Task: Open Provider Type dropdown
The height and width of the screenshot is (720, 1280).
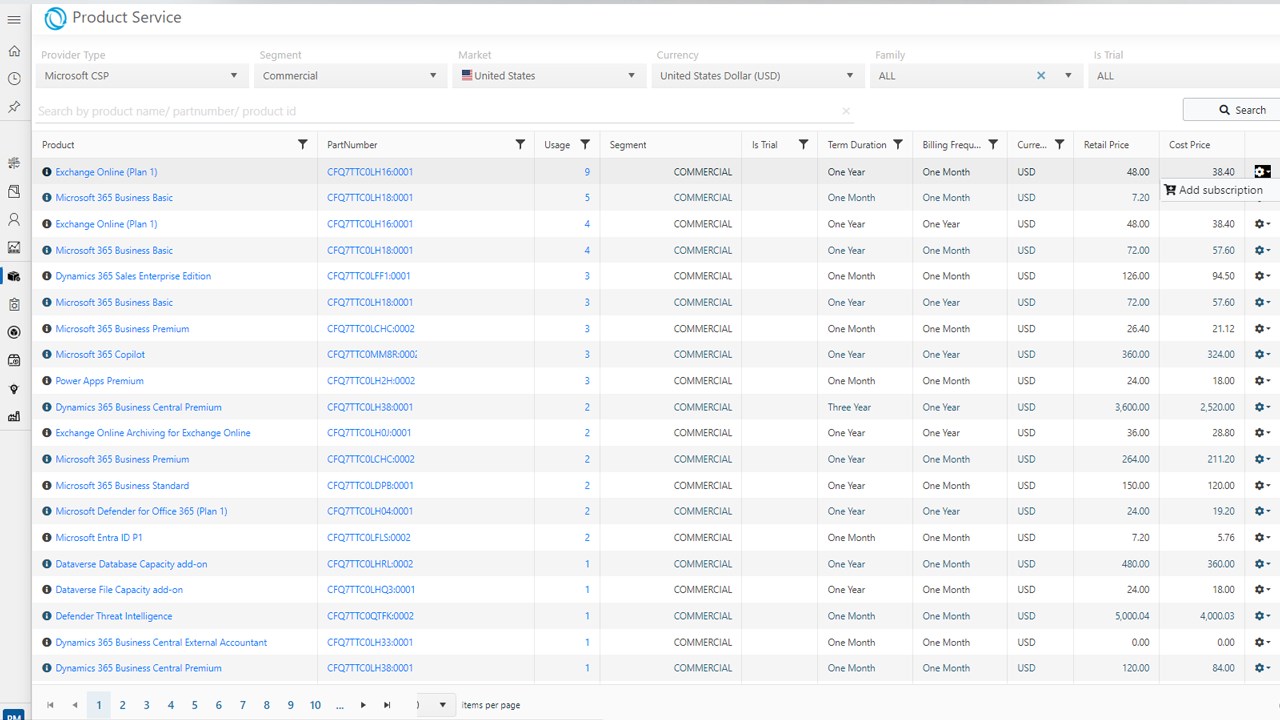Action: (x=142, y=76)
